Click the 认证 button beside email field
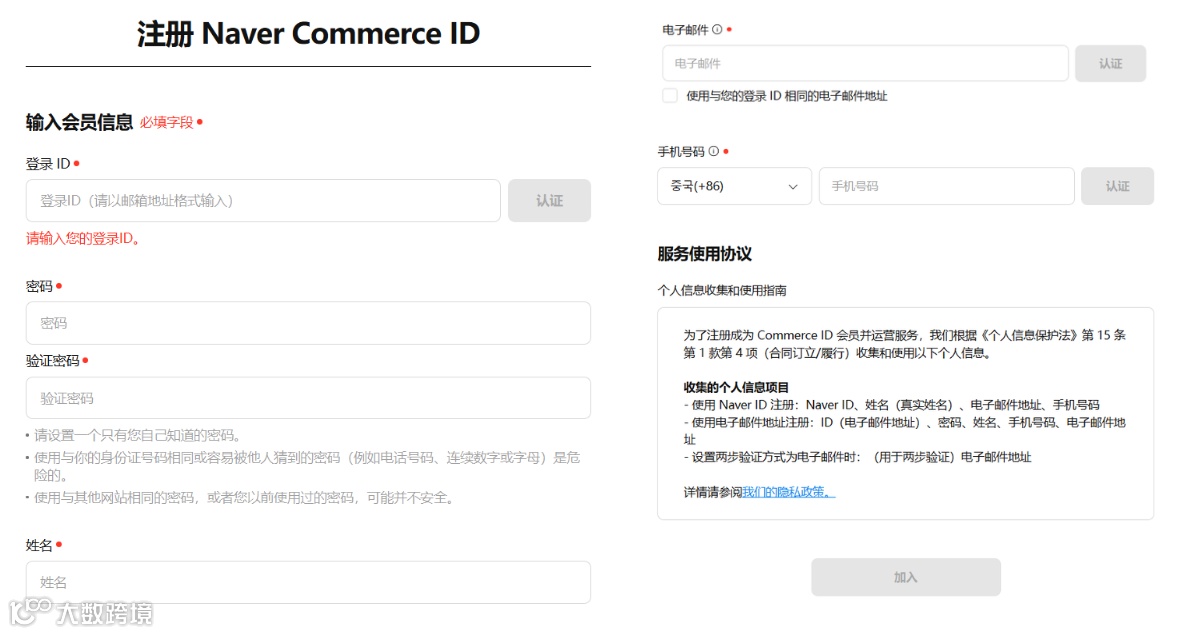Viewport: 1179px width, 634px height. [1110, 63]
